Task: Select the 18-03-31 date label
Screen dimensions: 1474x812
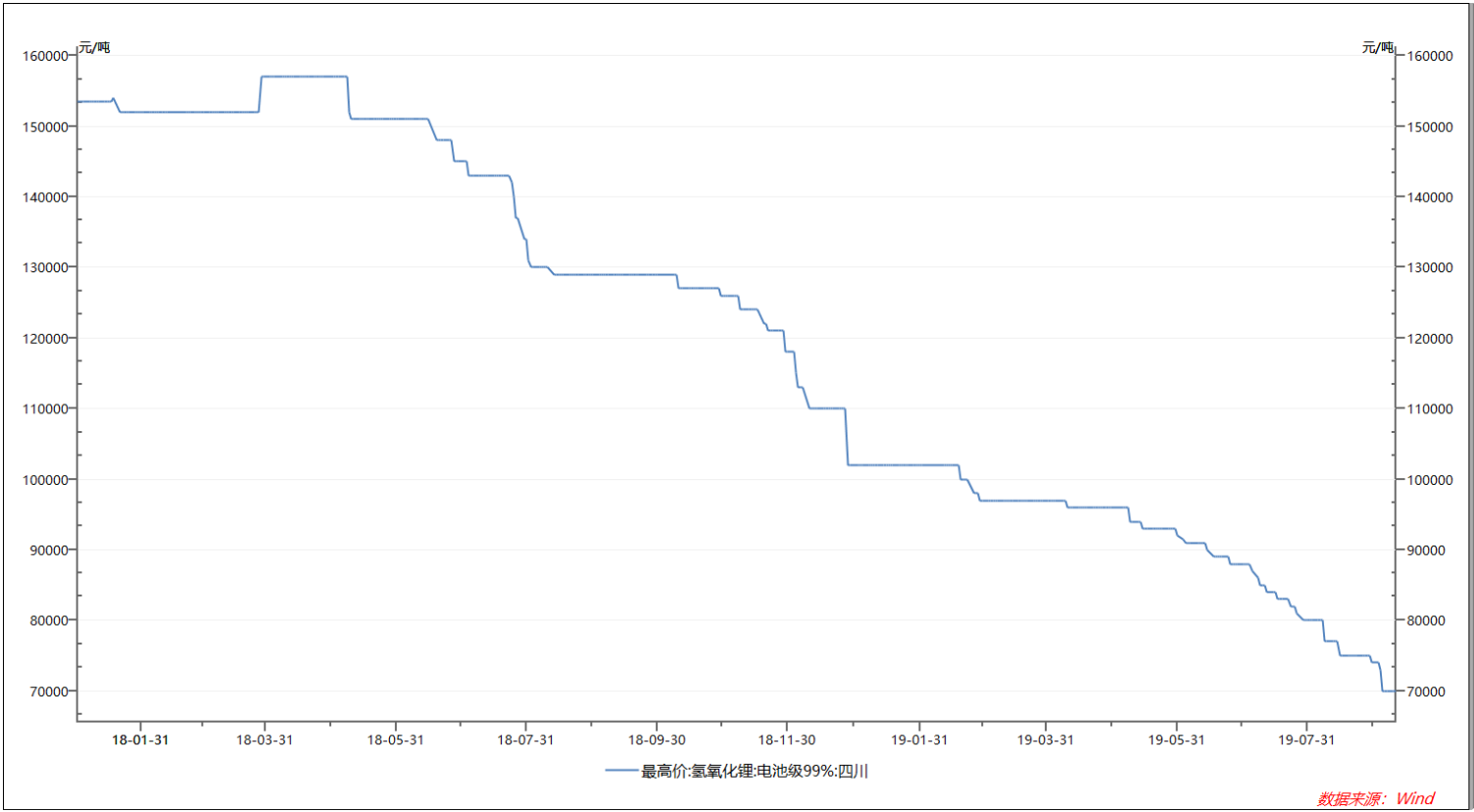Action: [x=265, y=740]
